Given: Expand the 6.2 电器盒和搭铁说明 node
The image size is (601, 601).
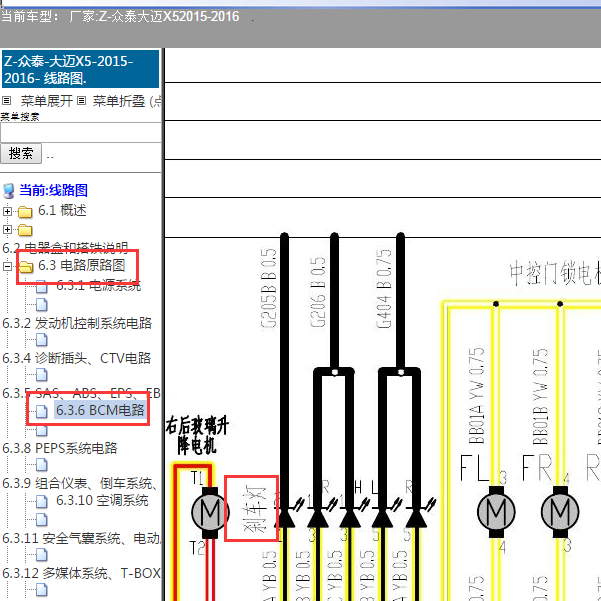Looking at the screenshot, I should [7, 230].
